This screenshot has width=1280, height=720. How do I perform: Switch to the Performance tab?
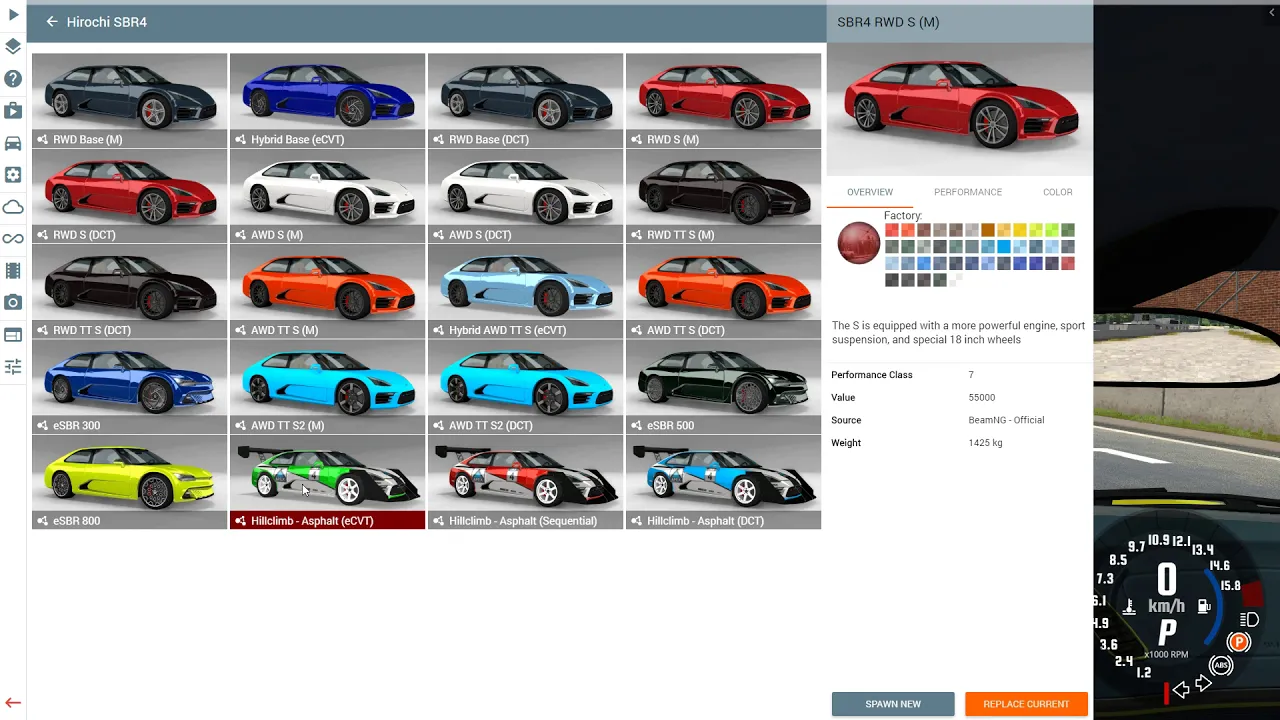[x=967, y=192]
